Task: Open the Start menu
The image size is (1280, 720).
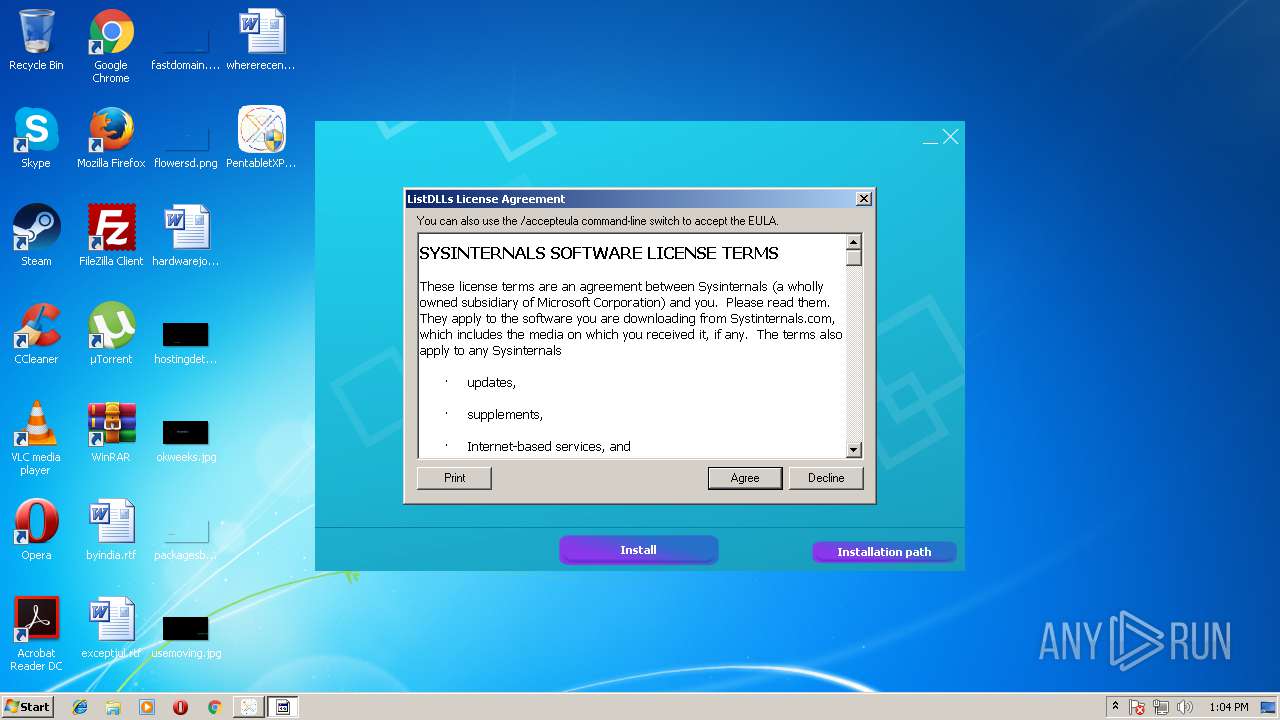Action: tap(27, 707)
